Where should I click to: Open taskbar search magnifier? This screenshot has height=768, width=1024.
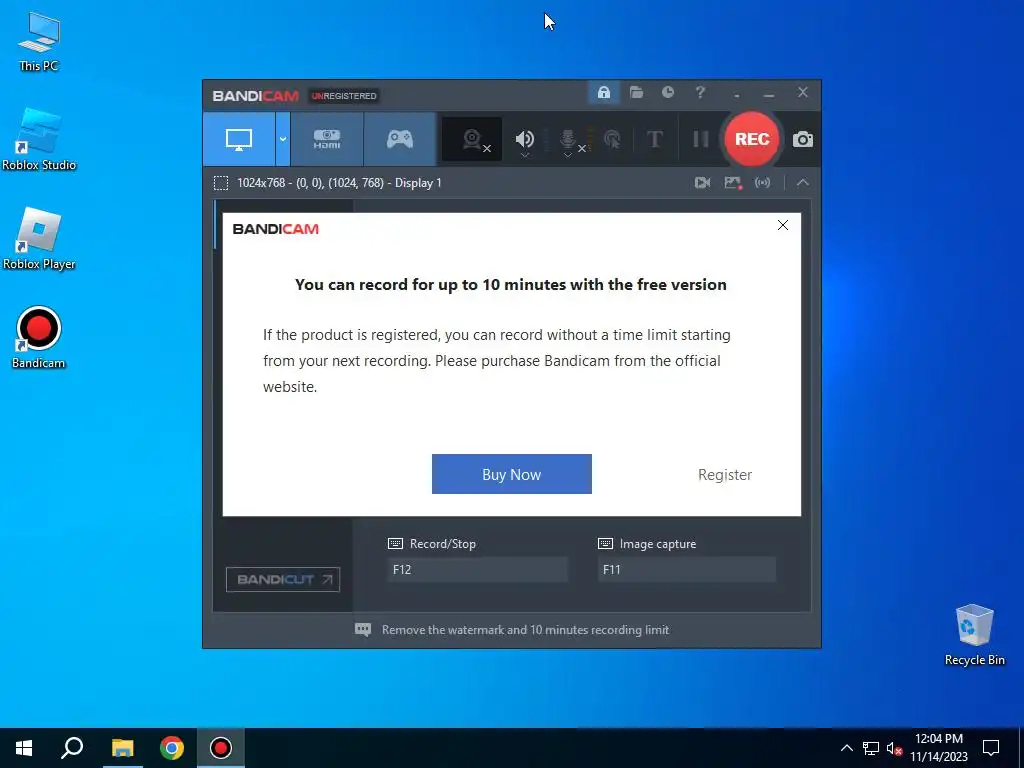point(72,748)
